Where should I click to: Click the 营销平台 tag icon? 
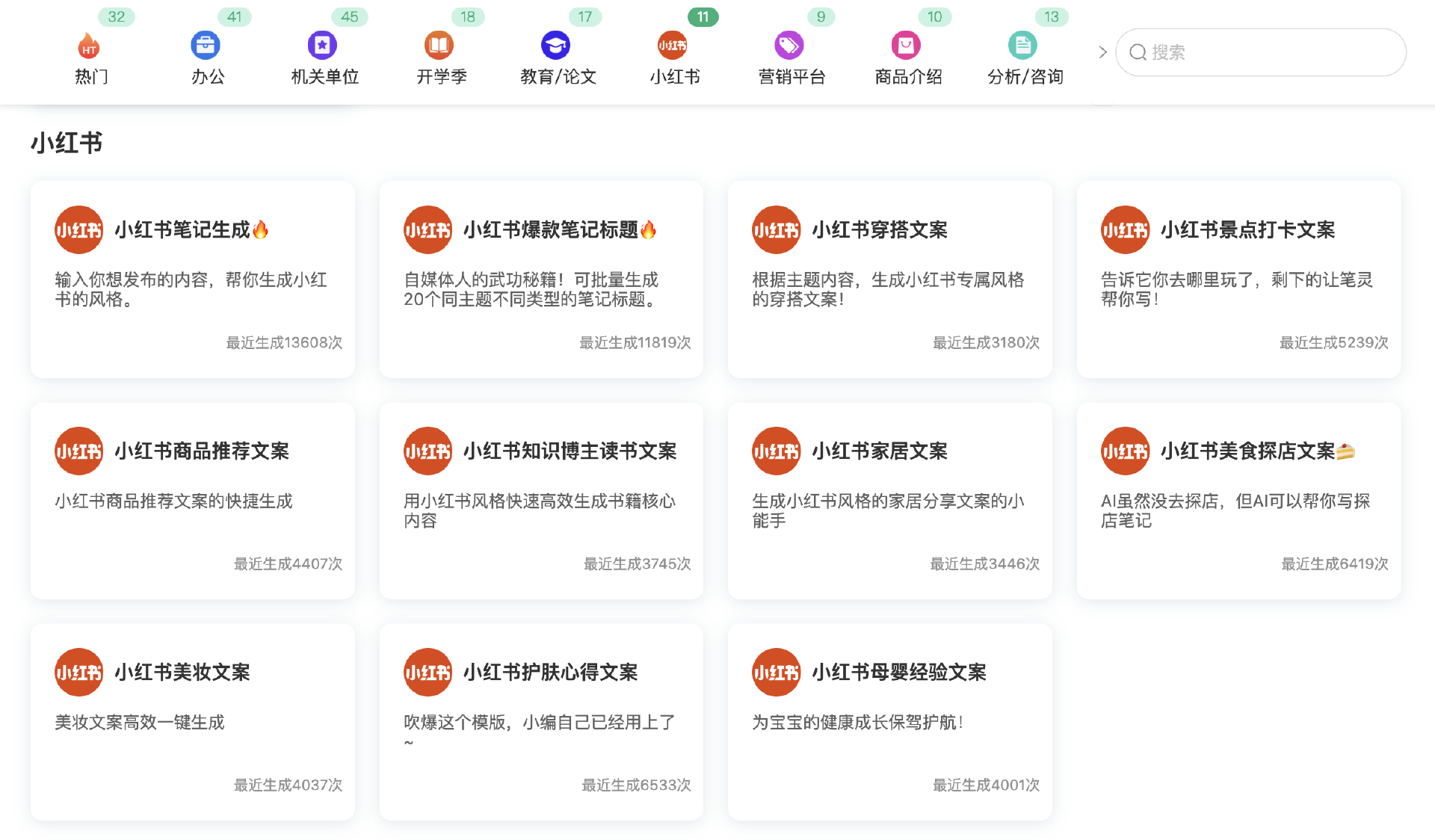click(x=789, y=46)
